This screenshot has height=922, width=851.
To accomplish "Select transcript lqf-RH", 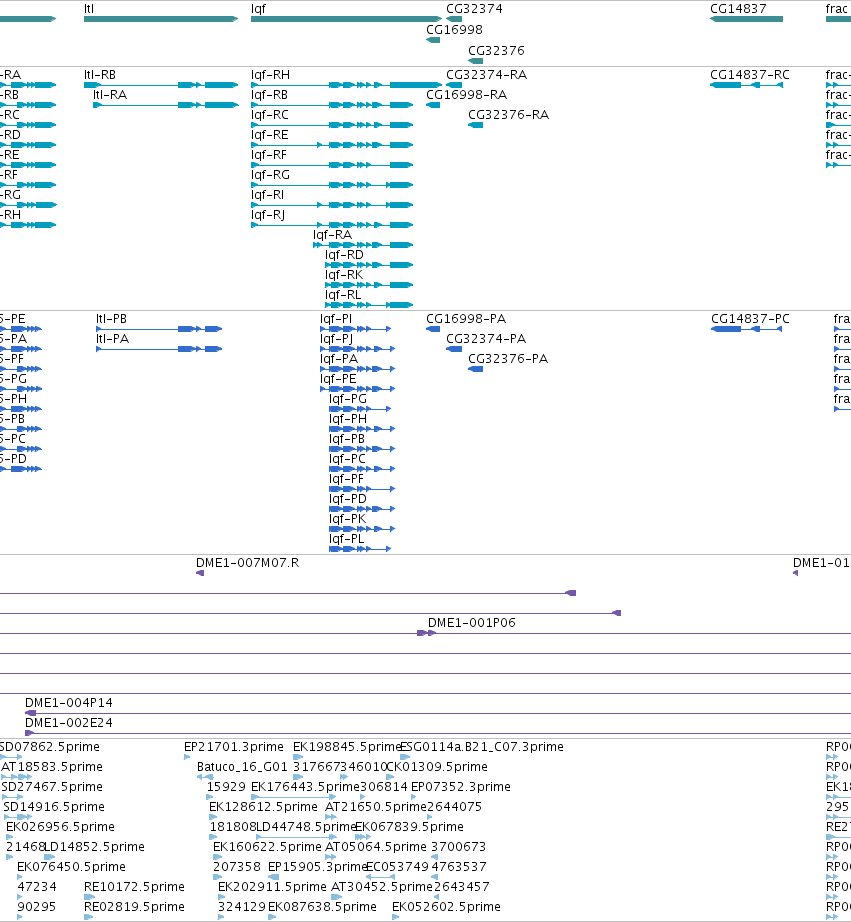I will tap(346, 85).
